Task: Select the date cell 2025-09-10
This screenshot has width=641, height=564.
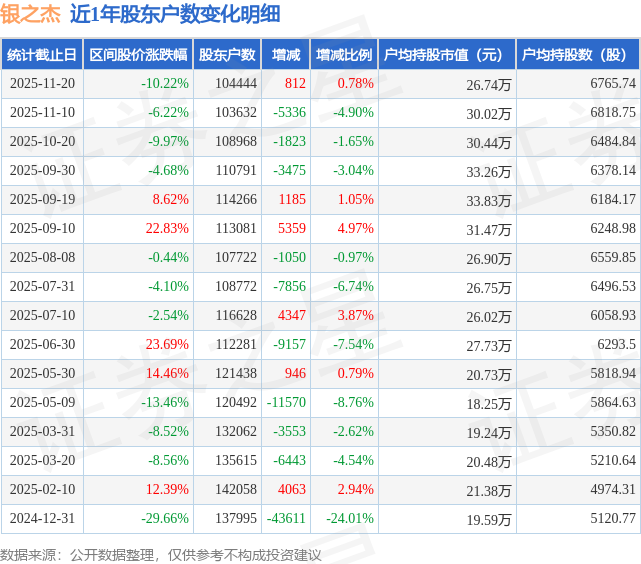Action: tap(43, 228)
